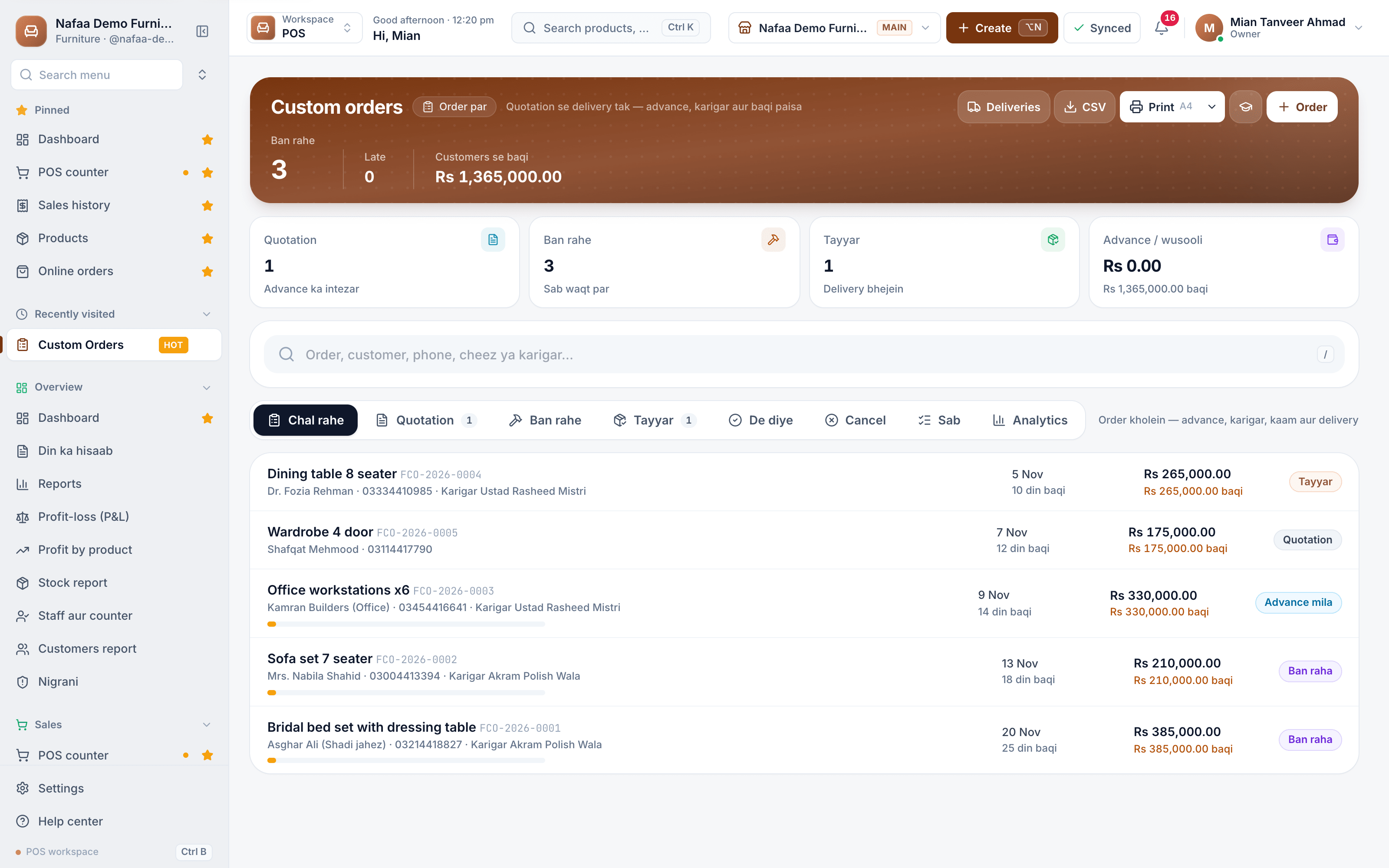
Task: Click the graduation cap tutorial icon
Action: (1245, 107)
